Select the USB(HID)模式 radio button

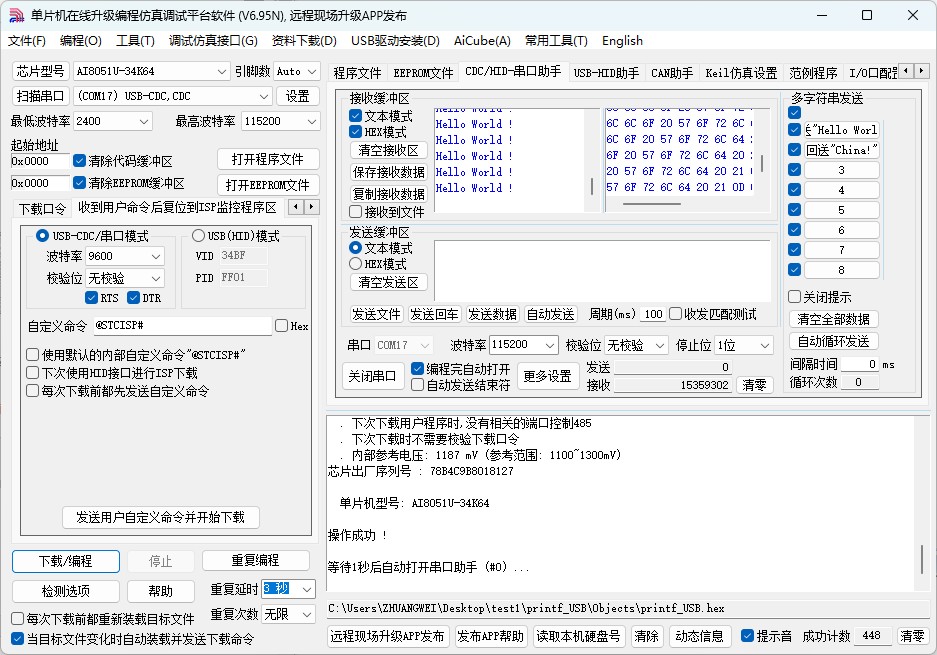[198, 237]
